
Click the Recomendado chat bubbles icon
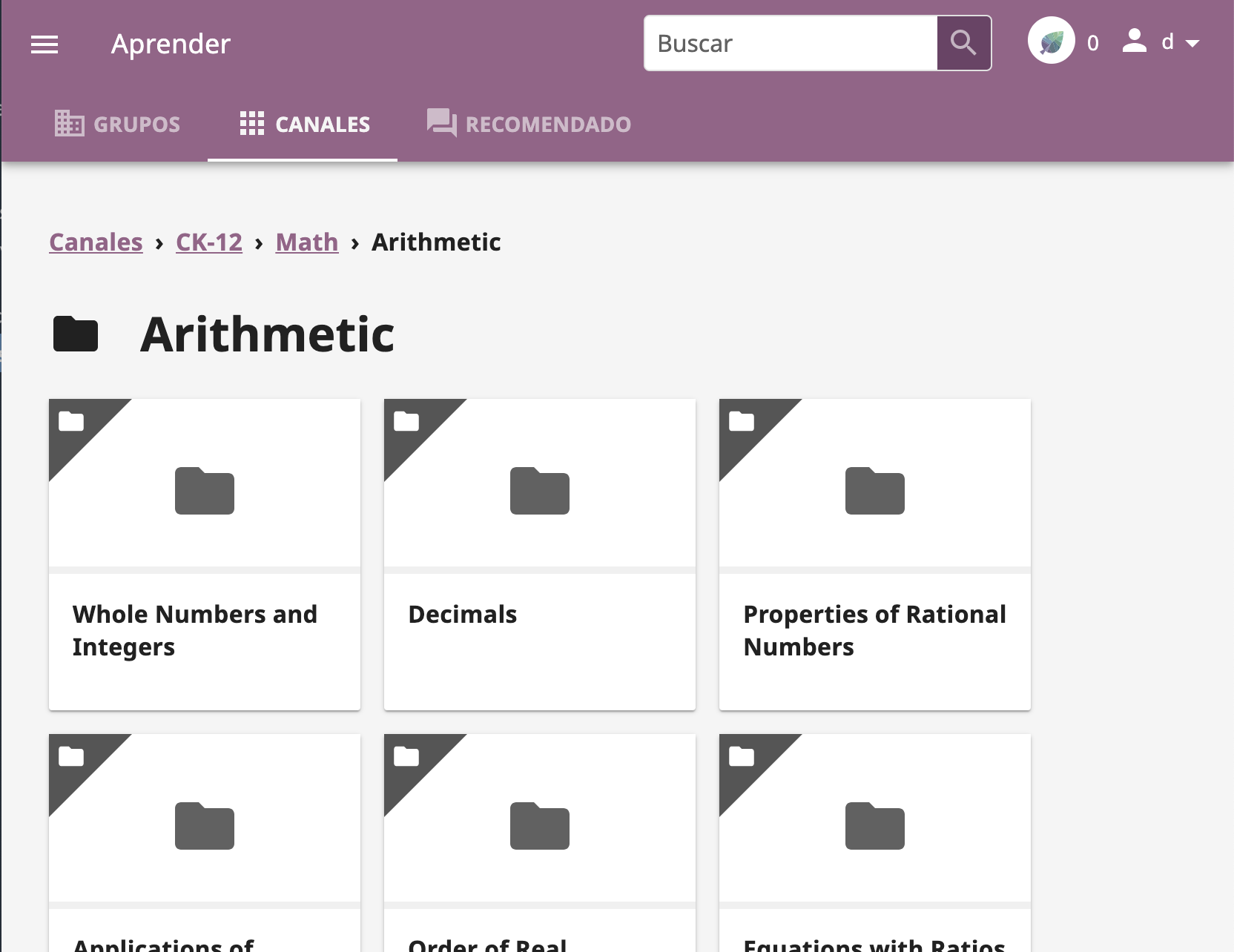442,123
